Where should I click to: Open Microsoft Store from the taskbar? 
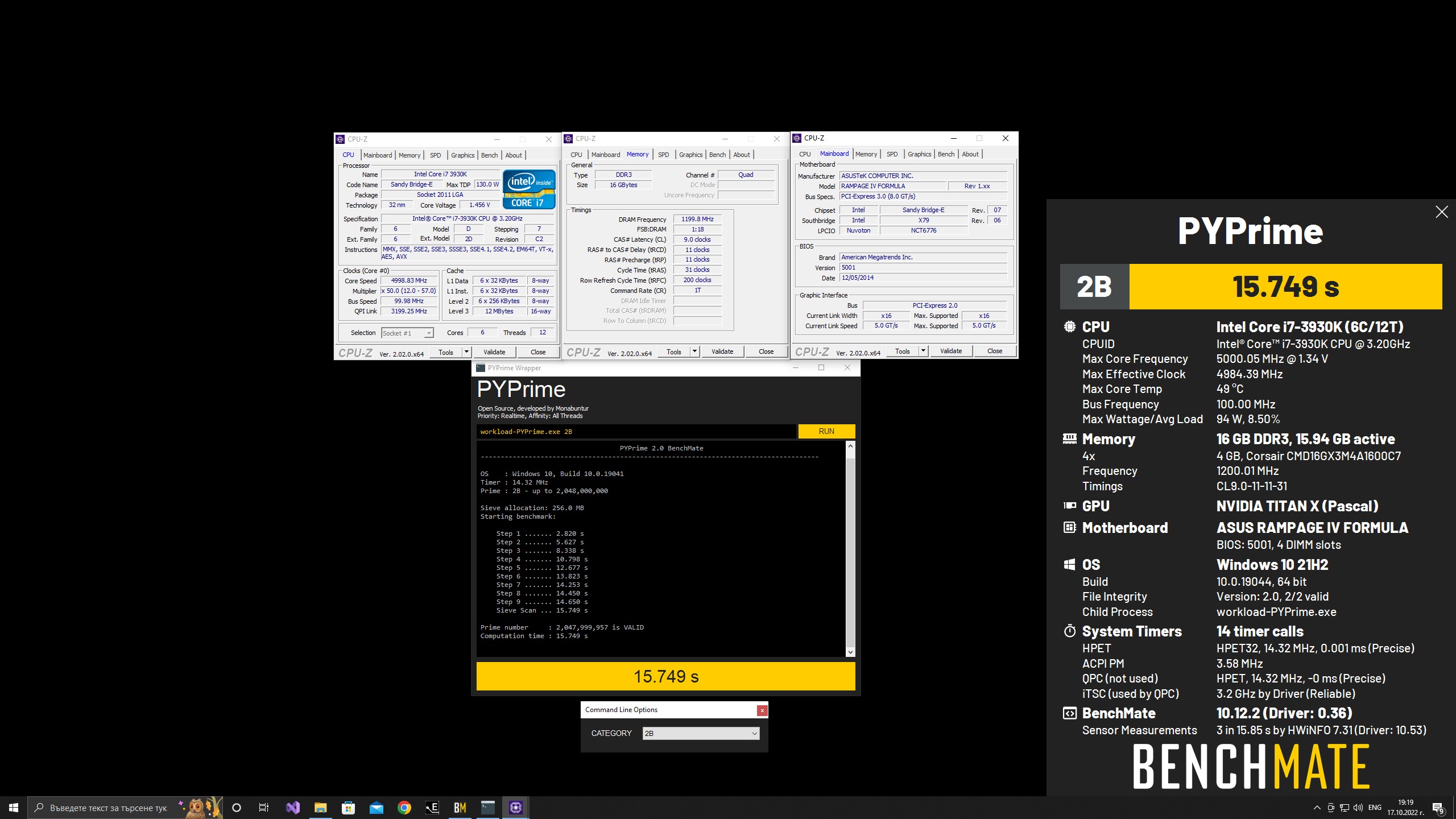[348, 808]
